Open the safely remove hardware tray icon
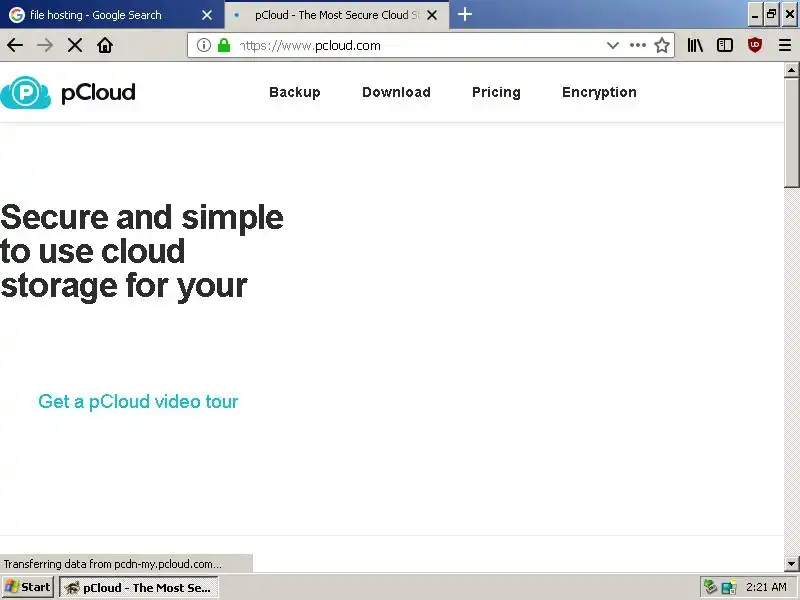The image size is (800, 600). (710, 587)
